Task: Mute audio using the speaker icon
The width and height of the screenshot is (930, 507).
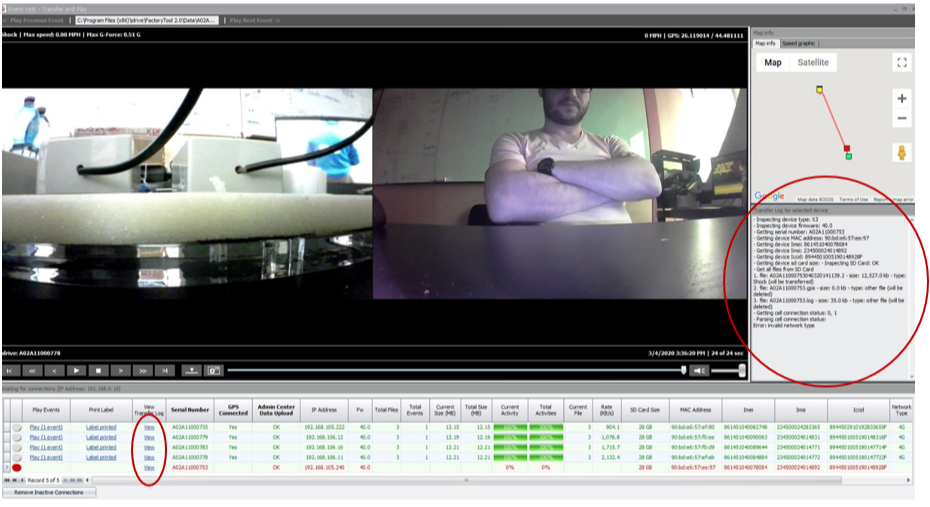Action: tap(700, 371)
